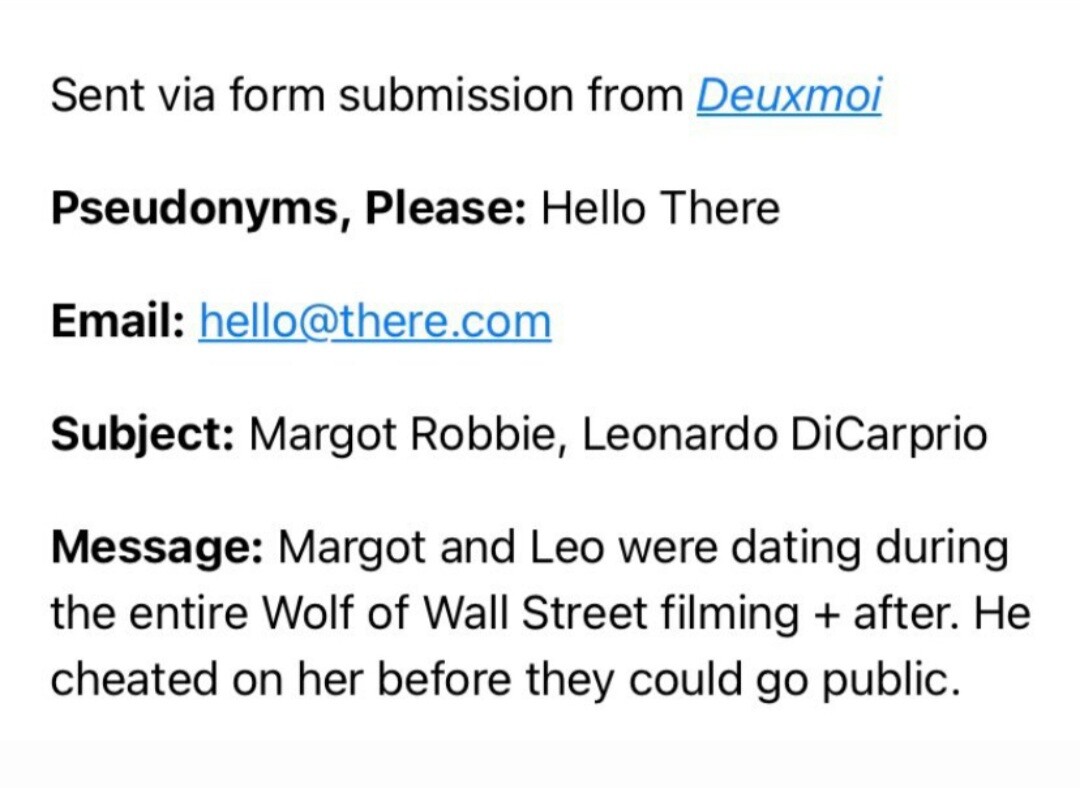Click the 'Hello There' pseudonym text
The width and height of the screenshot is (1080, 788).
660,210
